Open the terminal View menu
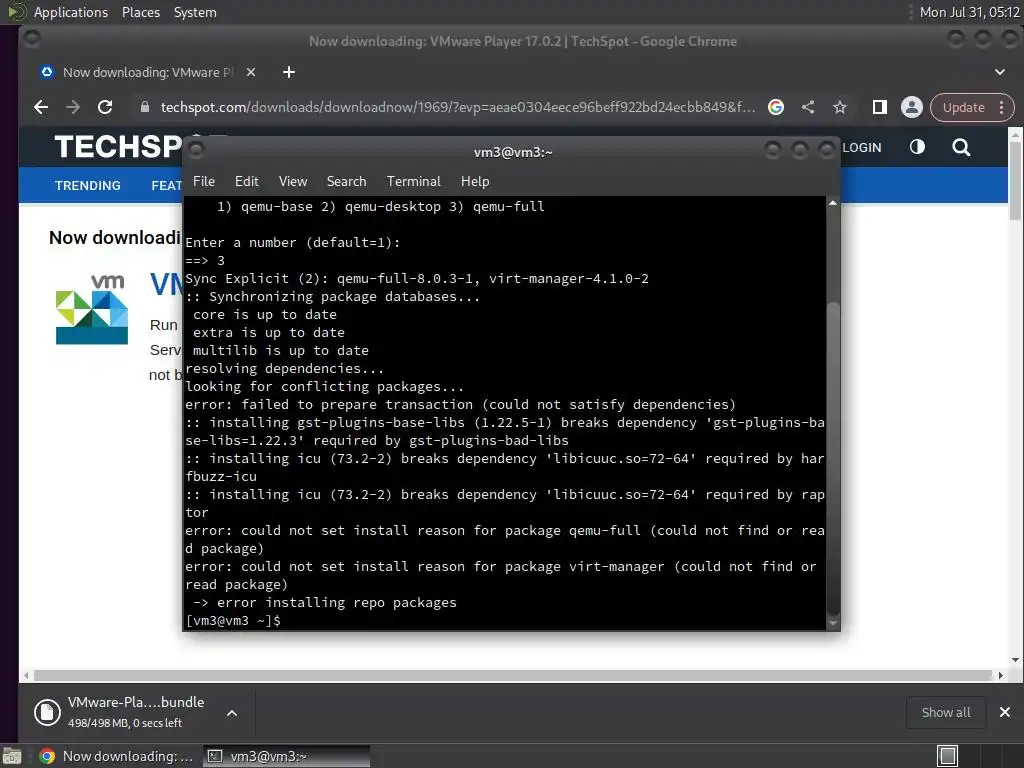1024x768 pixels. (x=293, y=182)
